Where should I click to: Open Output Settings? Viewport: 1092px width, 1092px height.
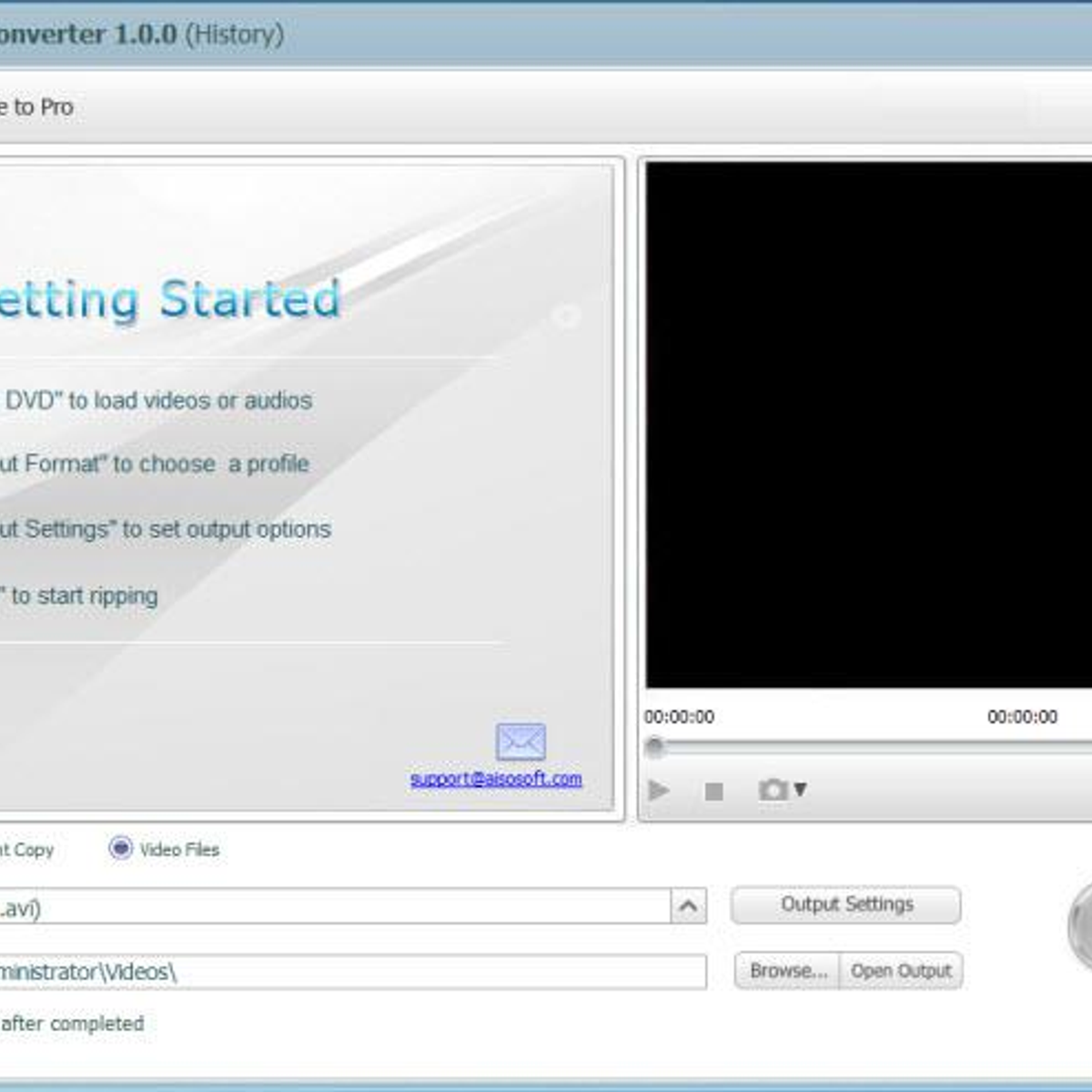pos(845,905)
